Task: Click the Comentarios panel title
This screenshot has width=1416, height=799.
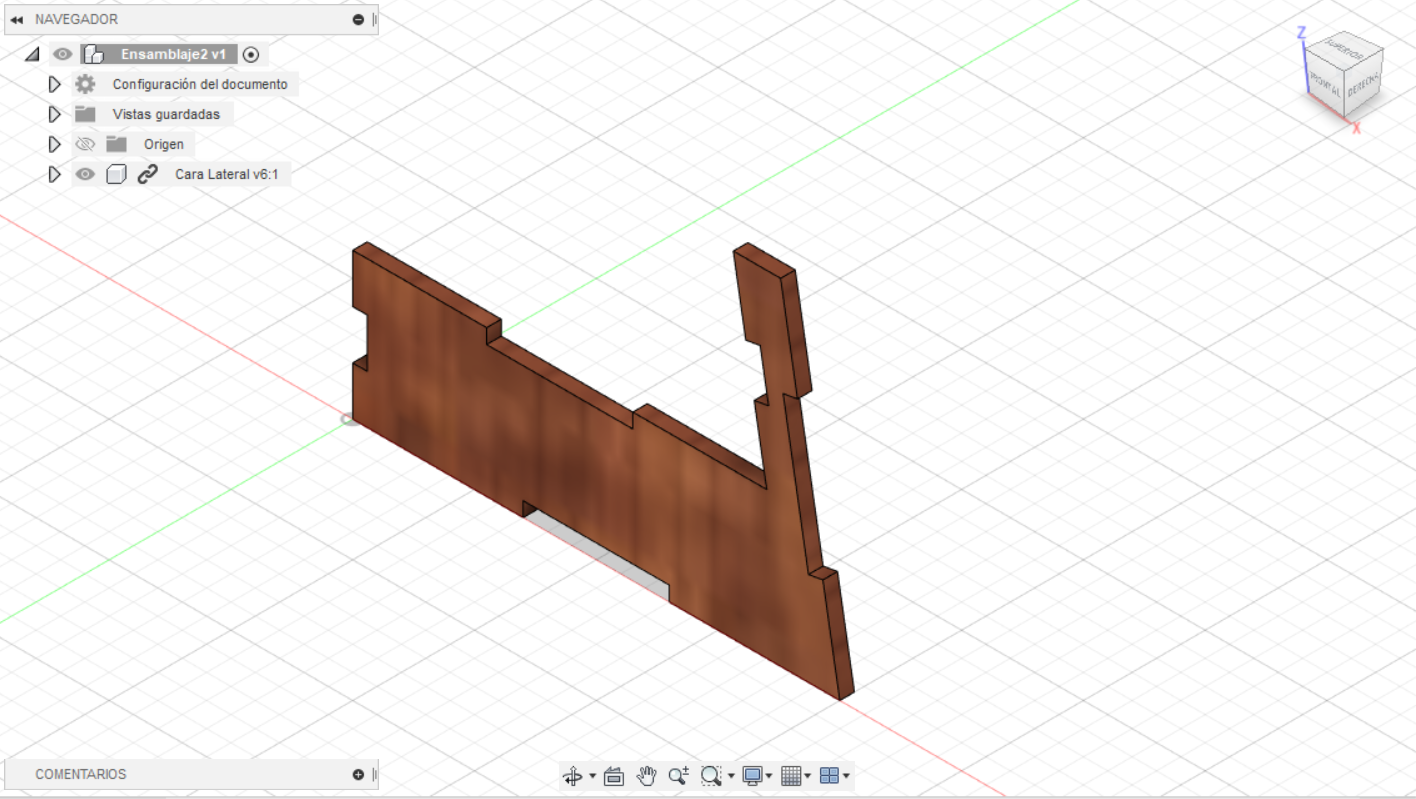Action: coord(81,774)
